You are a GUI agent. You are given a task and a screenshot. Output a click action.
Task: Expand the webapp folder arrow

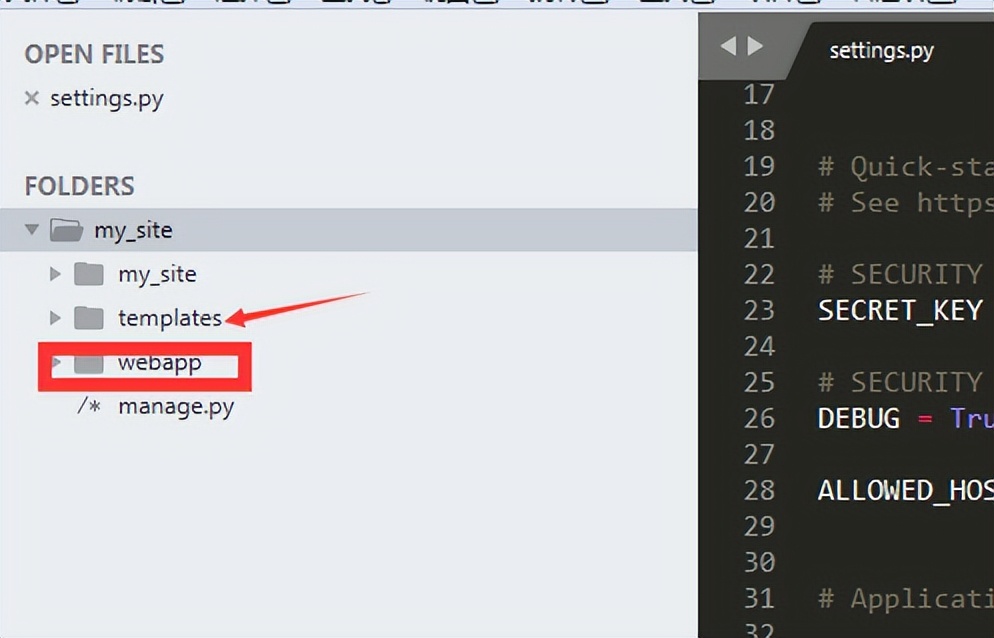coord(56,362)
